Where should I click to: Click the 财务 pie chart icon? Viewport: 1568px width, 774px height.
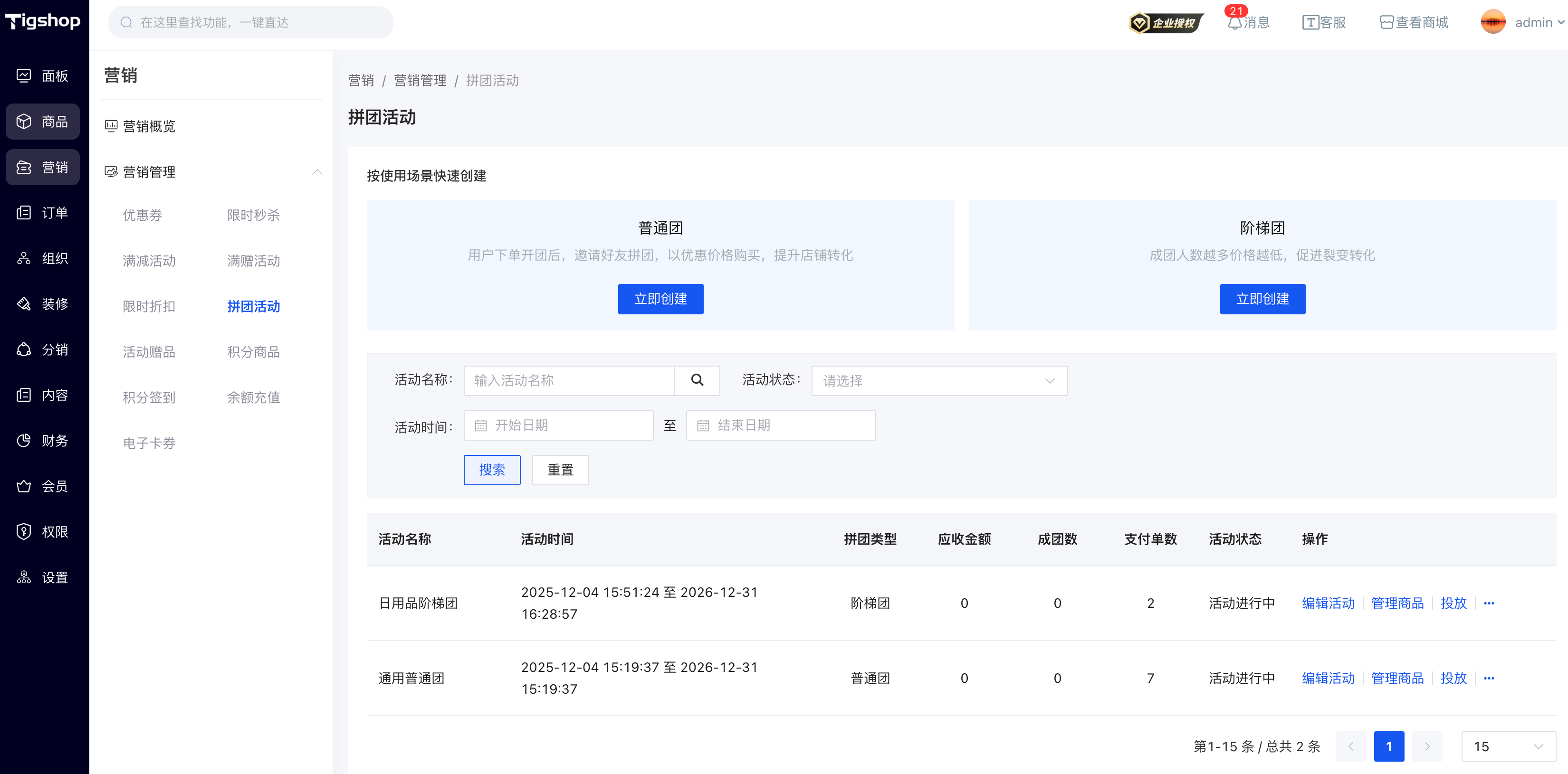pyautogui.click(x=24, y=441)
